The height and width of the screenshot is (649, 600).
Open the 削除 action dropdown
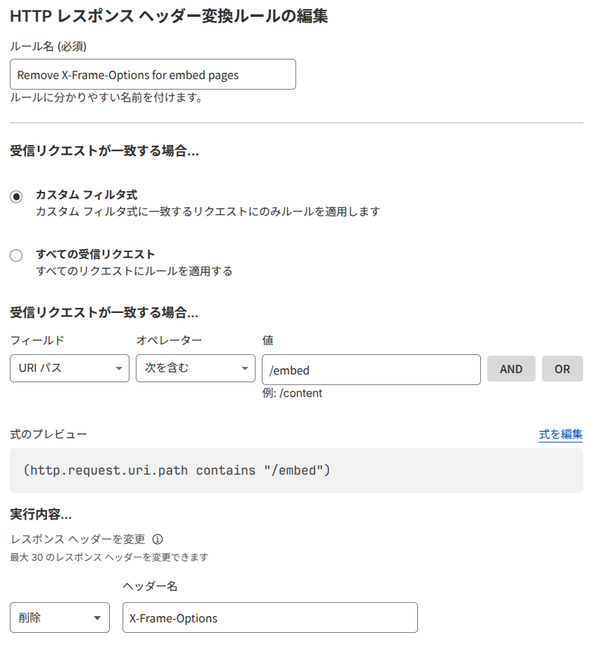pyautogui.click(x=60, y=617)
